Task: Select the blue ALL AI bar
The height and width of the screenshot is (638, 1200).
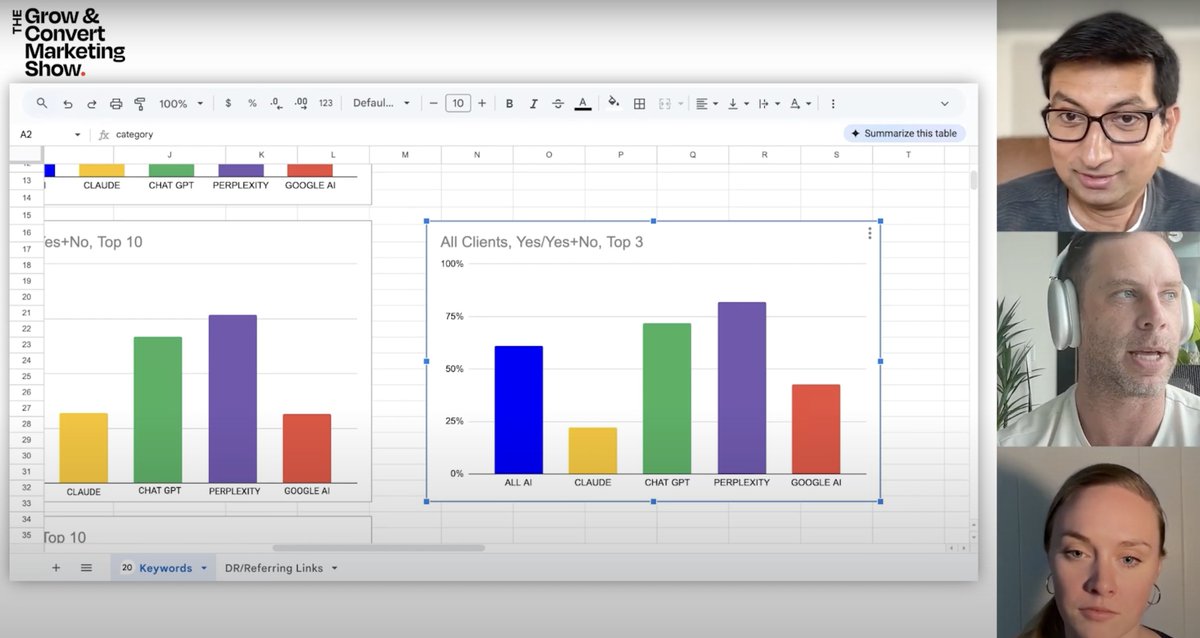Action: pos(518,410)
